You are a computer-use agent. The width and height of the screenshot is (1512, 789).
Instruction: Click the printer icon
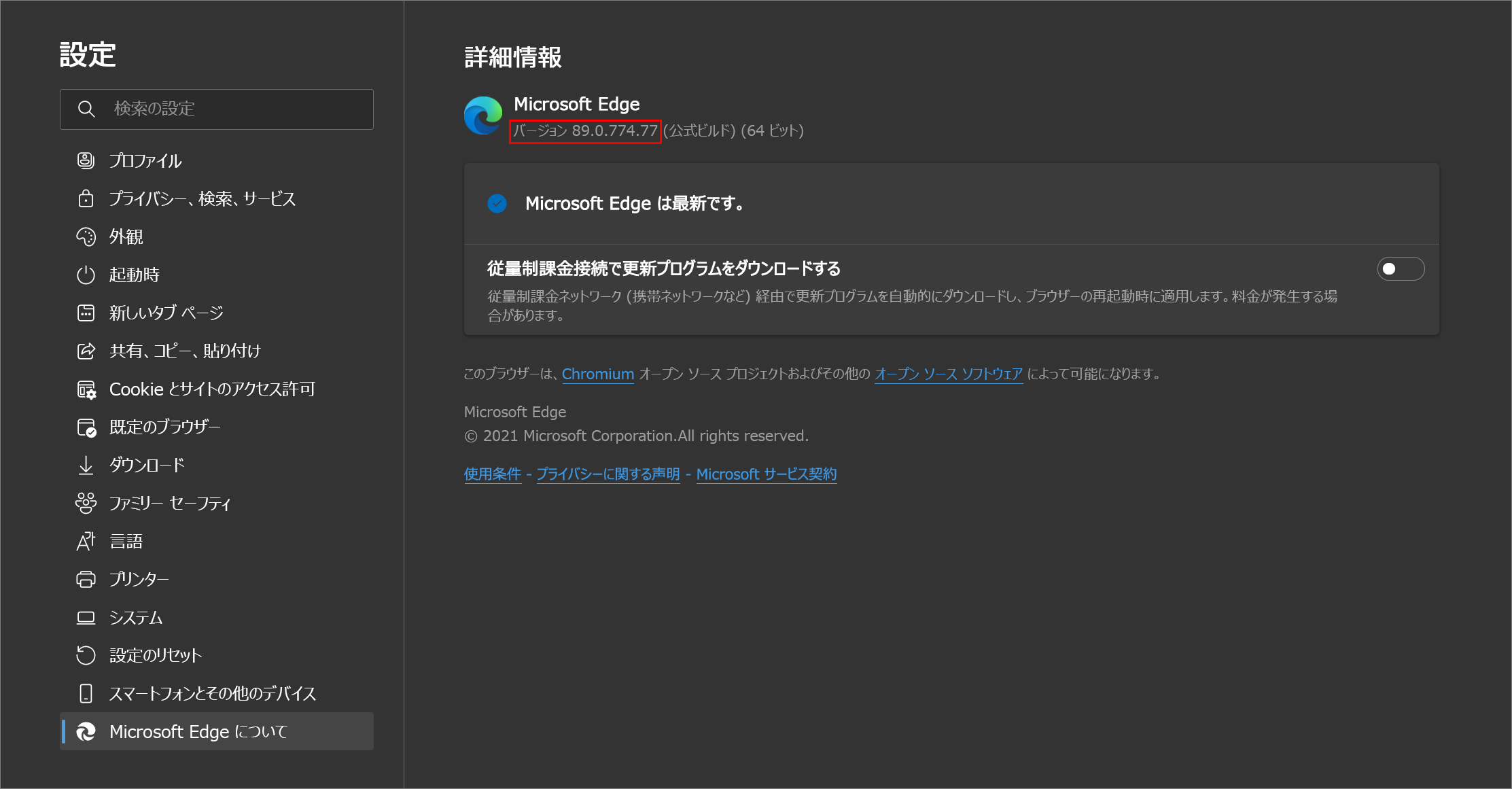click(86, 580)
